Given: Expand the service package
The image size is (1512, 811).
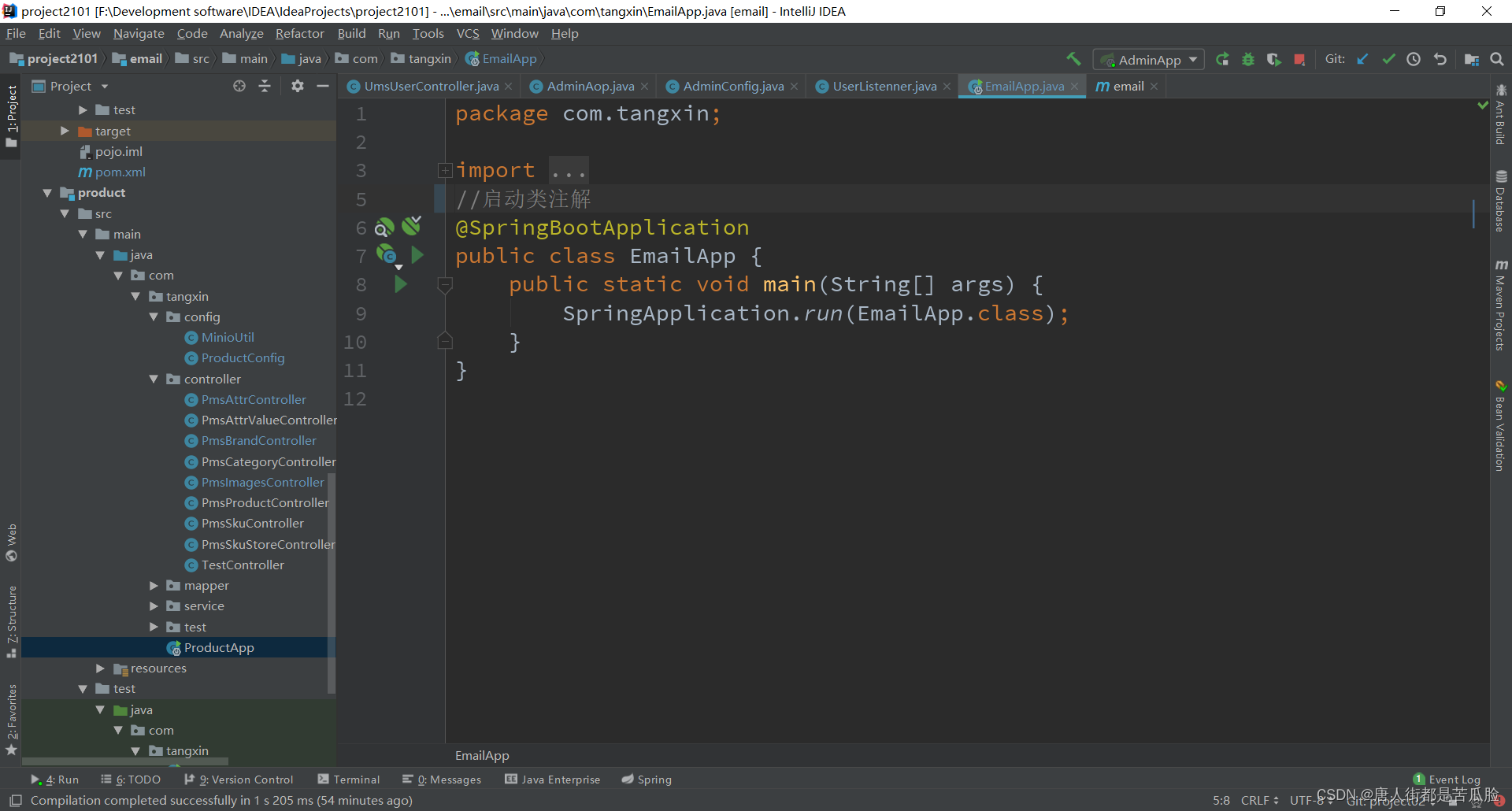Looking at the screenshot, I should click(154, 605).
